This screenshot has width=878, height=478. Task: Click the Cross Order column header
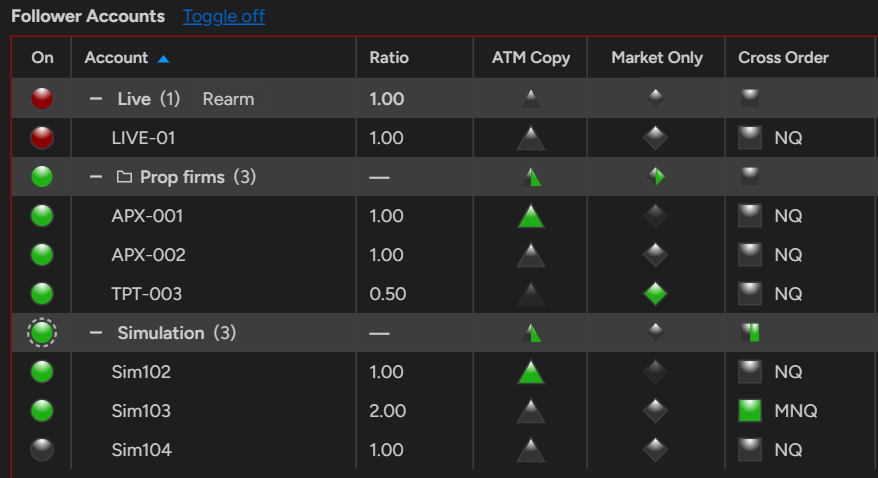(800, 58)
